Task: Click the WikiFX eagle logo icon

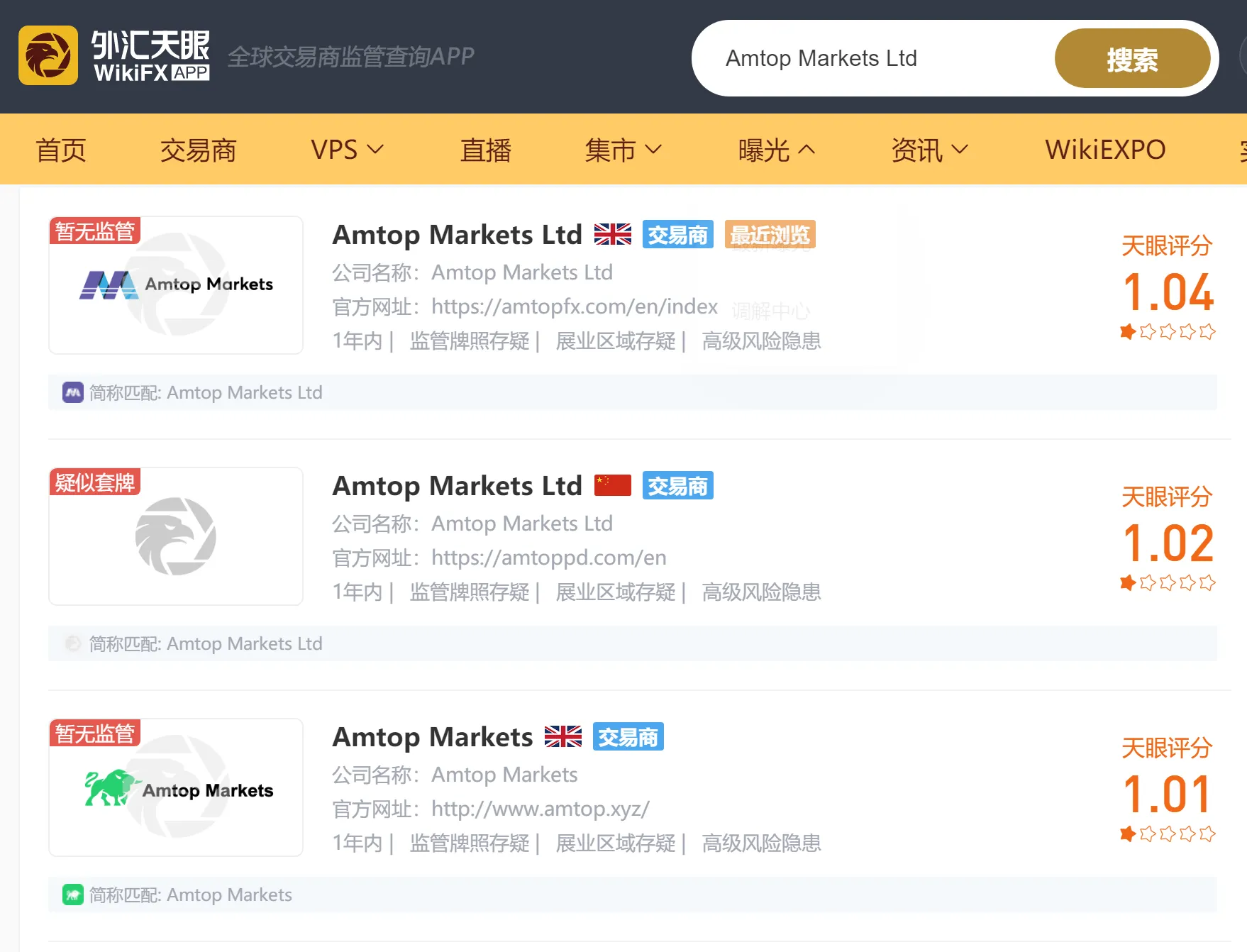Action: click(x=48, y=55)
